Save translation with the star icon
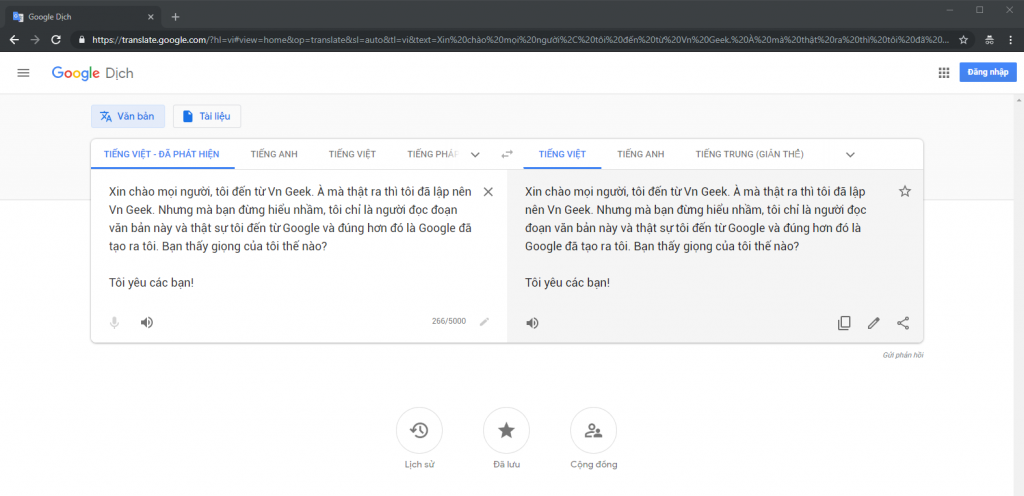This screenshot has width=1024, height=496. point(904,191)
